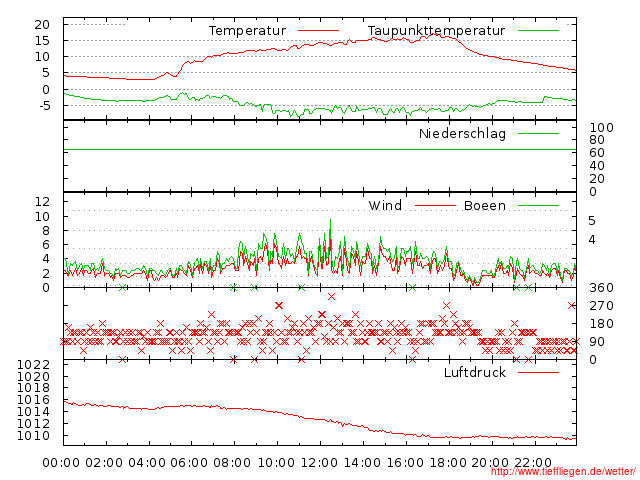
Task: Click the 15 temperature axis value
Action: [x=42, y=41]
